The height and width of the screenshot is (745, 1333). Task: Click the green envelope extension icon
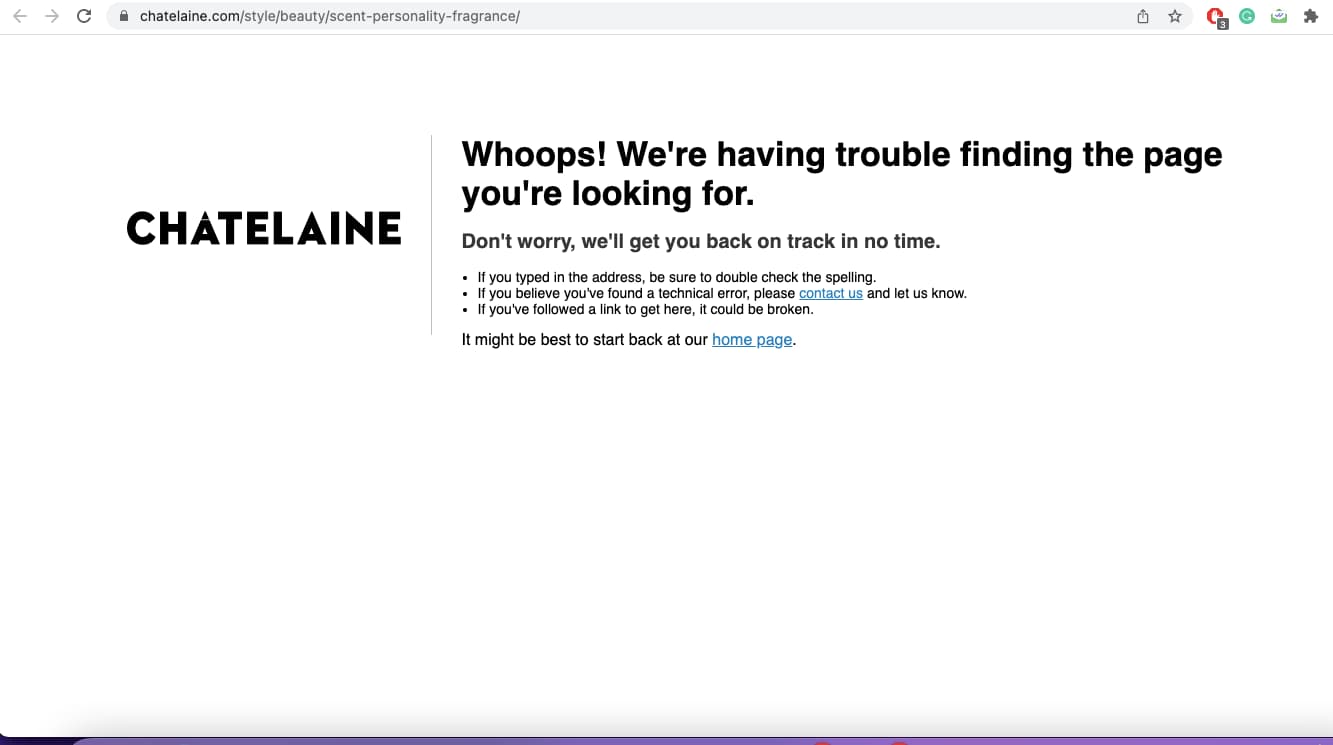pyautogui.click(x=1279, y=16)
